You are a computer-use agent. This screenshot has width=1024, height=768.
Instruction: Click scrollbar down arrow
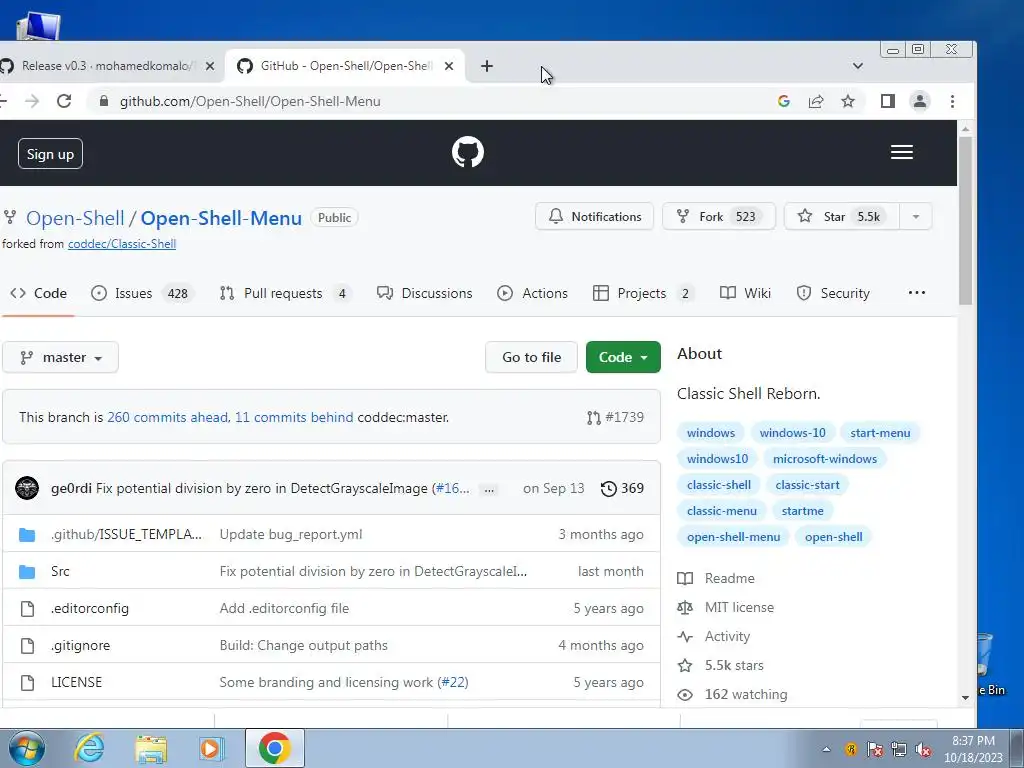(965, 697)
